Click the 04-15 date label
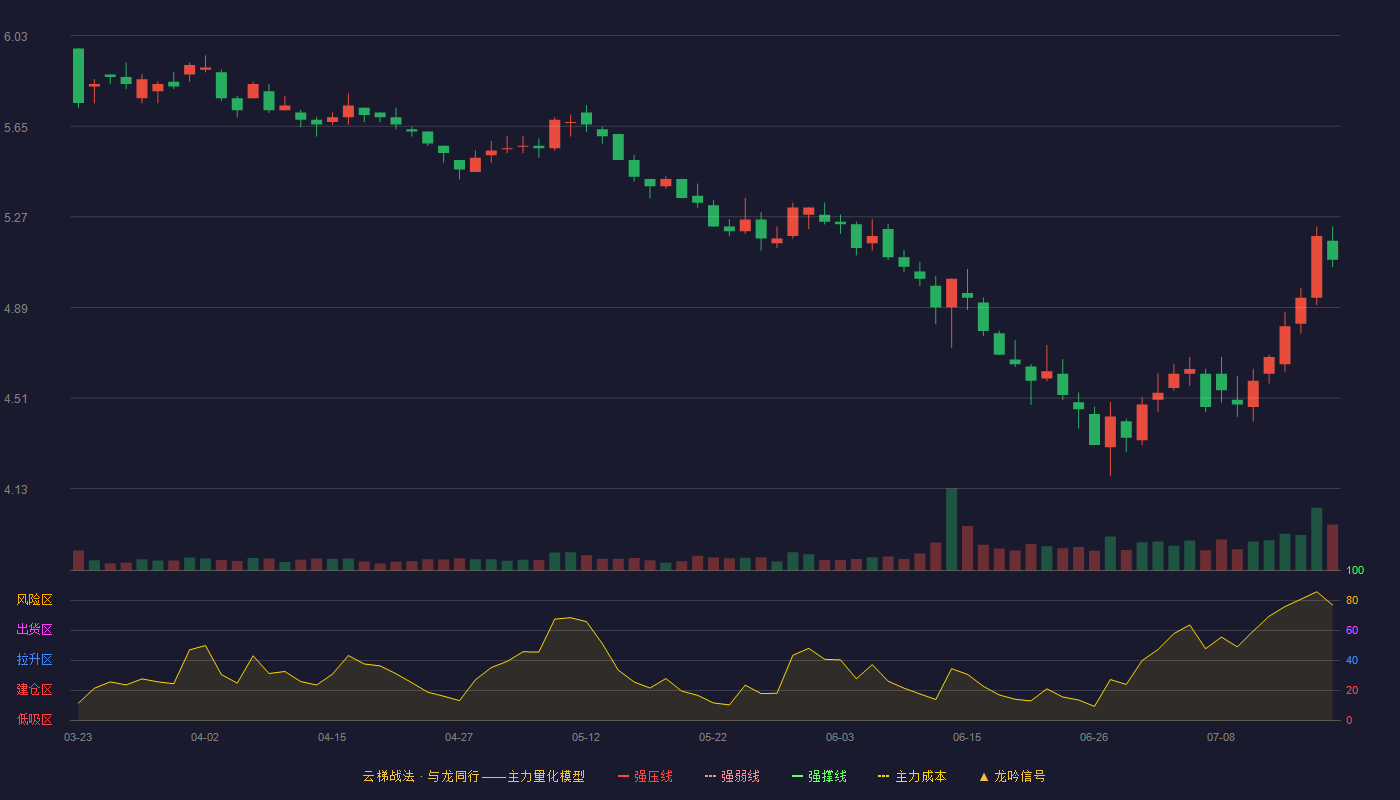This screenshot has height=800, width=1400. [x=332, y=737]
